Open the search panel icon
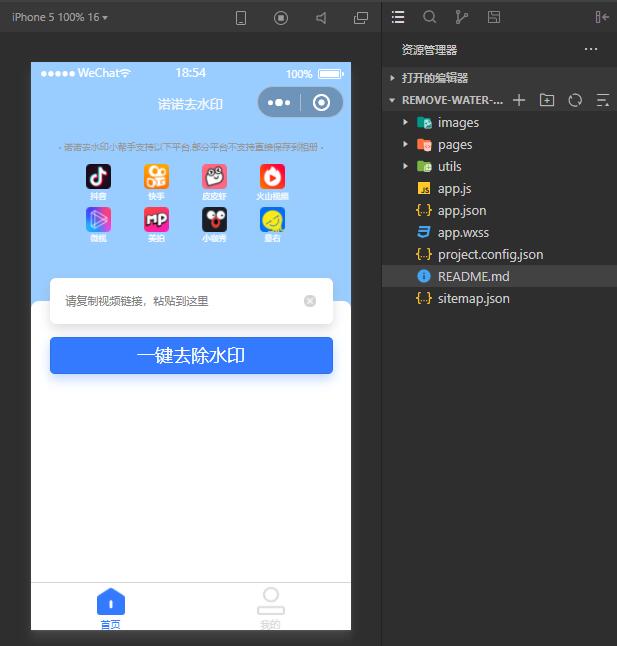617x646 pixels. (430, 17)
